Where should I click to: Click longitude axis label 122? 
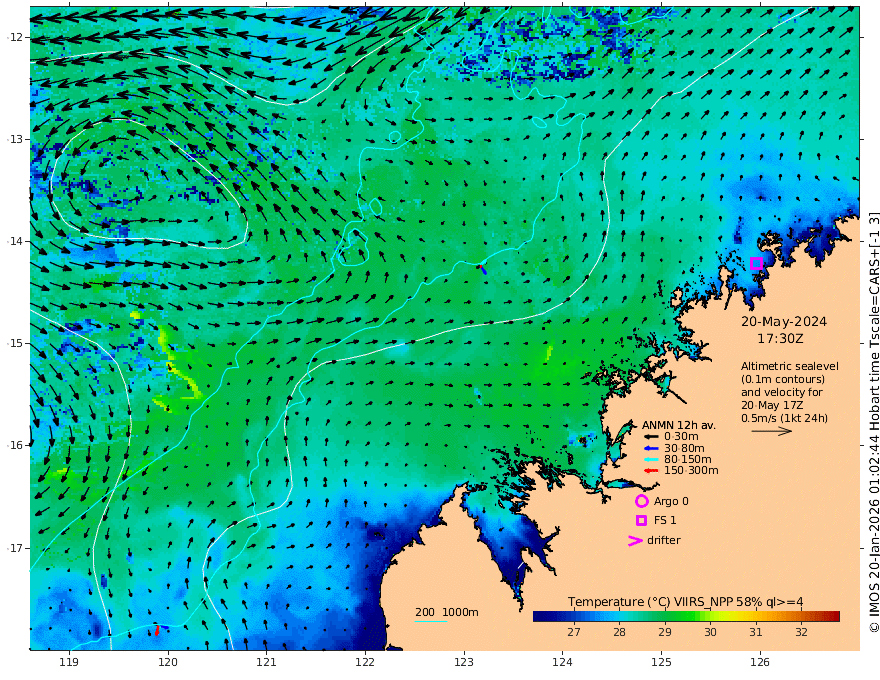[x=365, y=663]
